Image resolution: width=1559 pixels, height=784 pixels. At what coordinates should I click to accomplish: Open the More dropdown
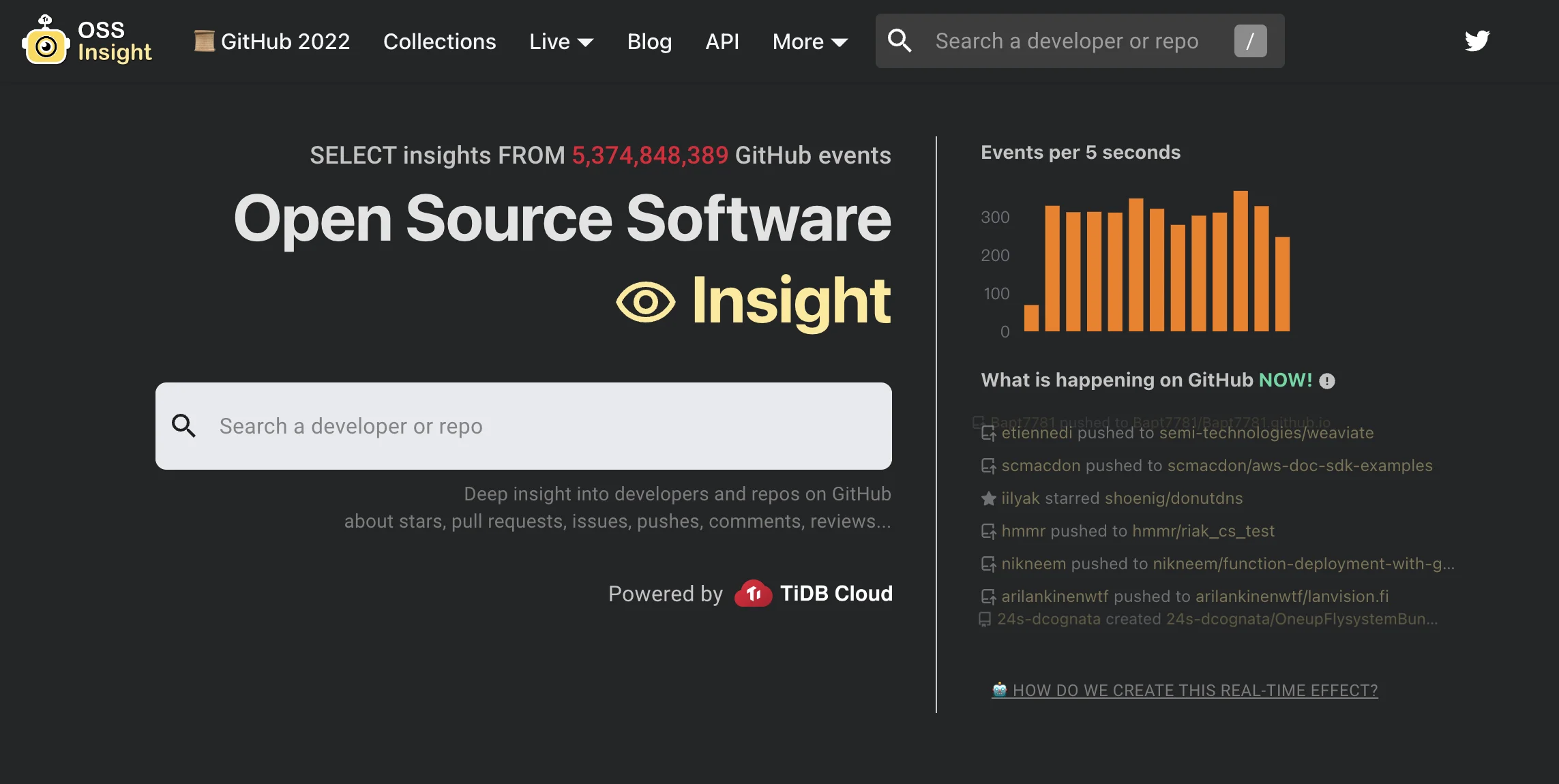point(810,41)
